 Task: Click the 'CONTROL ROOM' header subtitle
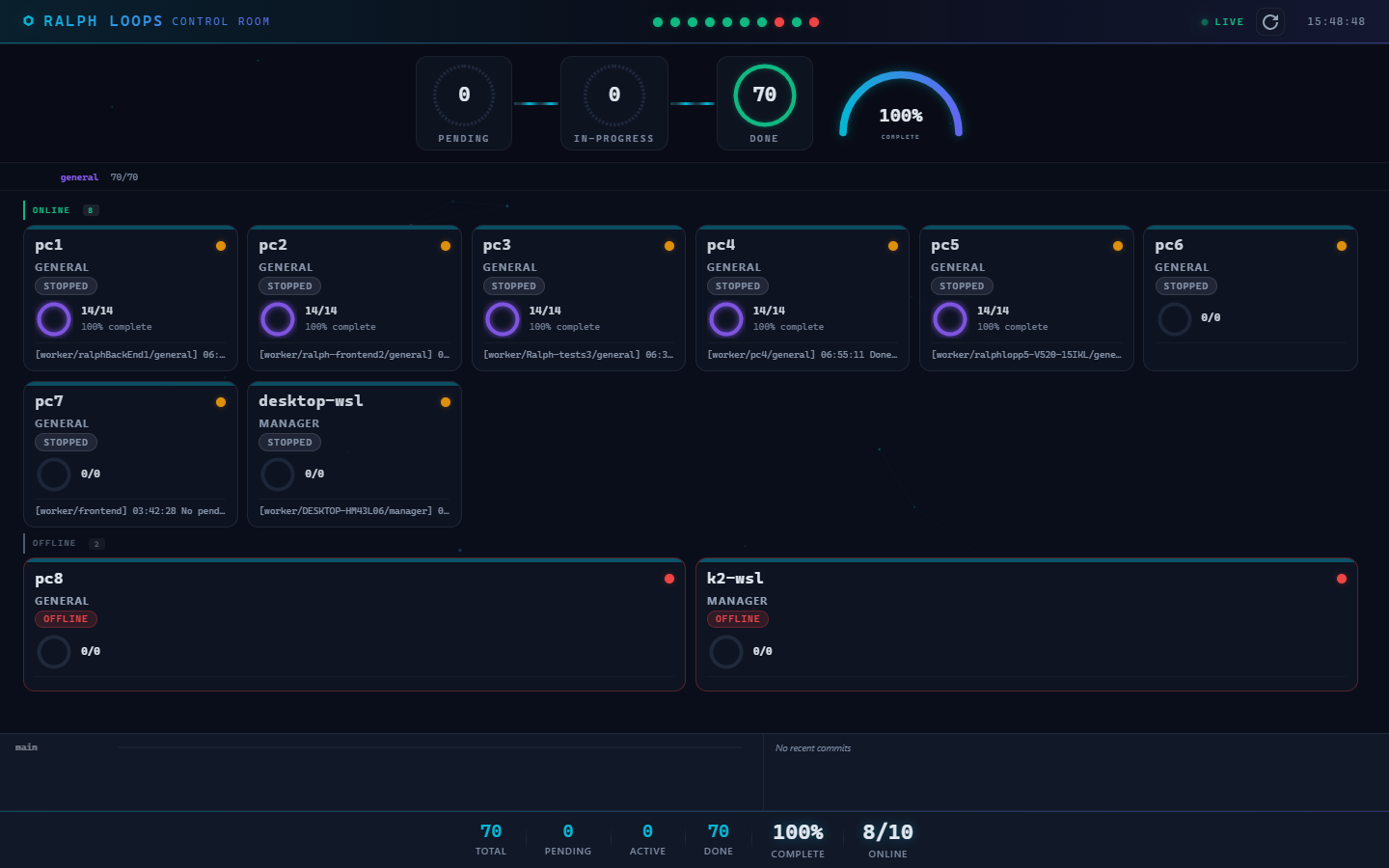click(x=221, y=21)
